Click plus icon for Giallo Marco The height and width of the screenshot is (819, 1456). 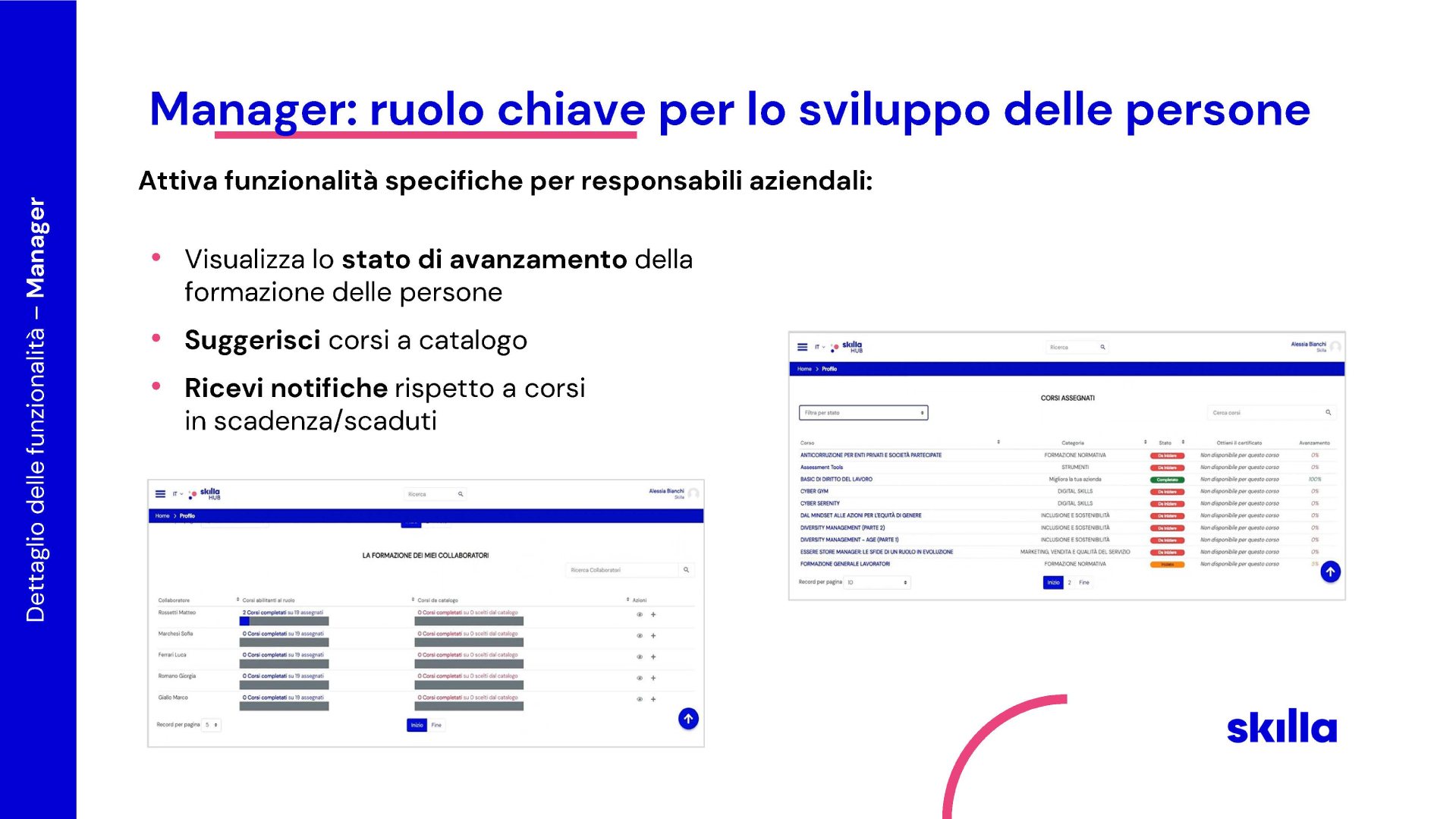point(653,699)
